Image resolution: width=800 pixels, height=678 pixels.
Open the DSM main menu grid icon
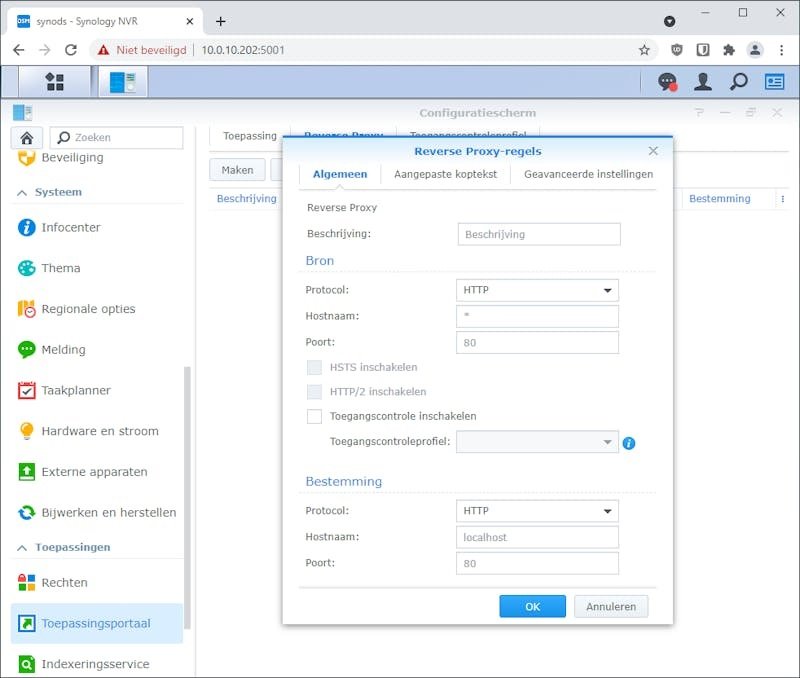coord(55,82)
